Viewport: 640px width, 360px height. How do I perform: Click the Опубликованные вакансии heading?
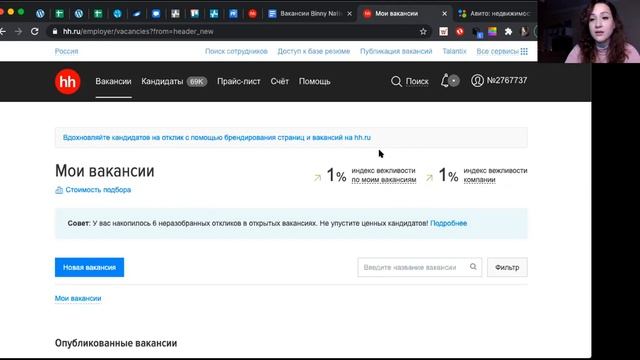(116, 343)
